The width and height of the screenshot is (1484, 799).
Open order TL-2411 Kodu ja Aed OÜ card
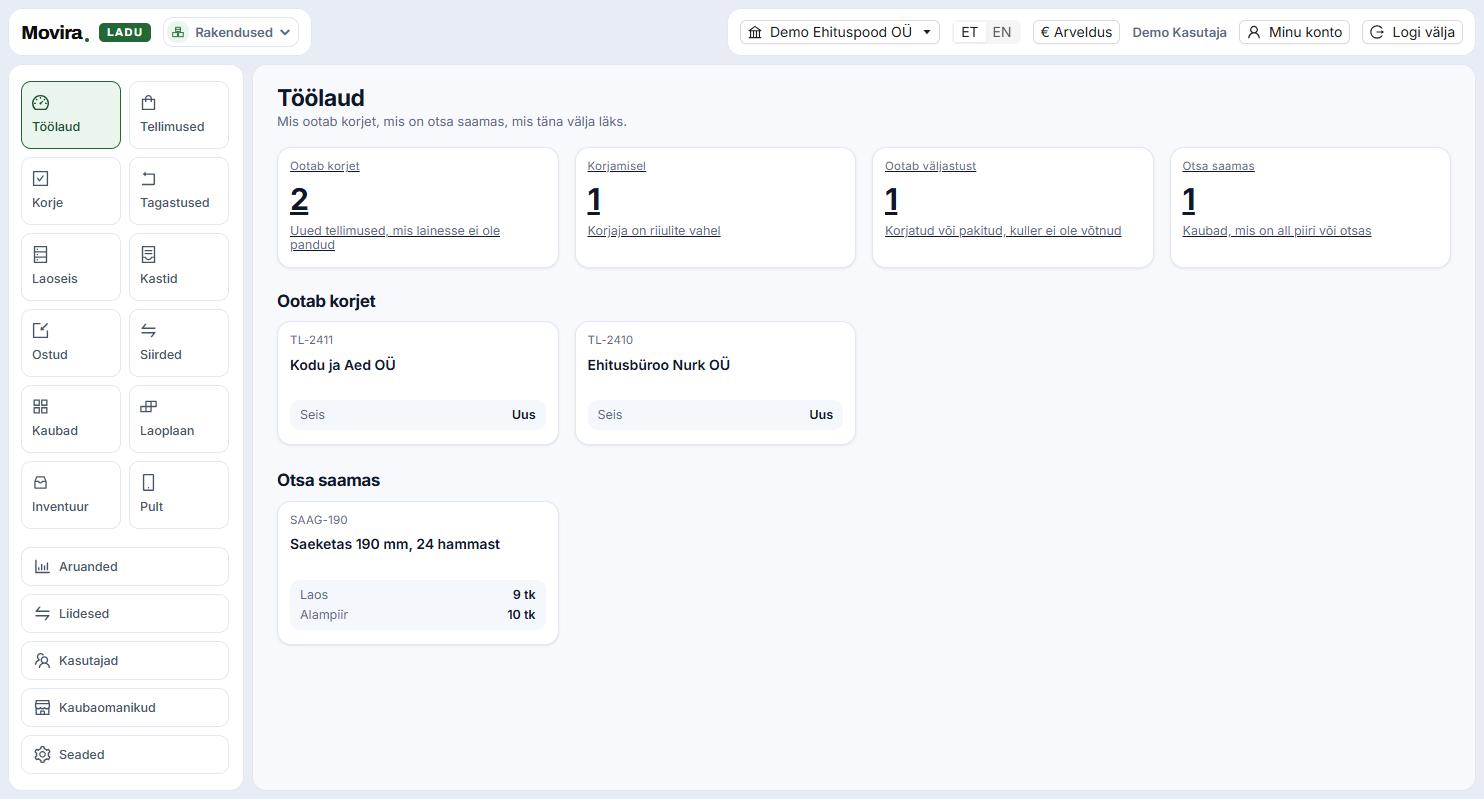[x=418, y=383]
